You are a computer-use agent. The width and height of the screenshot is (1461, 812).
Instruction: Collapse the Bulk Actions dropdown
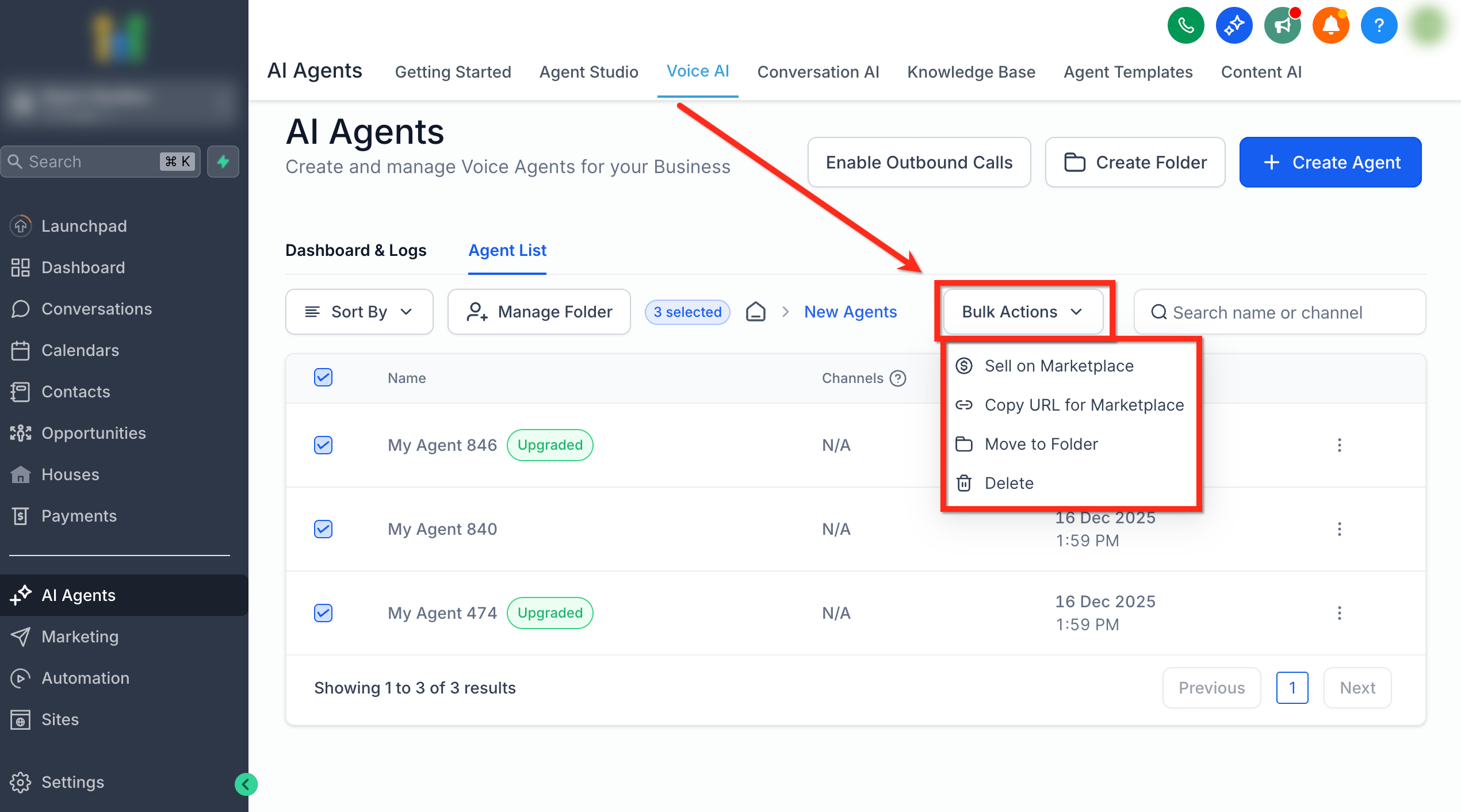(1023, 312)
